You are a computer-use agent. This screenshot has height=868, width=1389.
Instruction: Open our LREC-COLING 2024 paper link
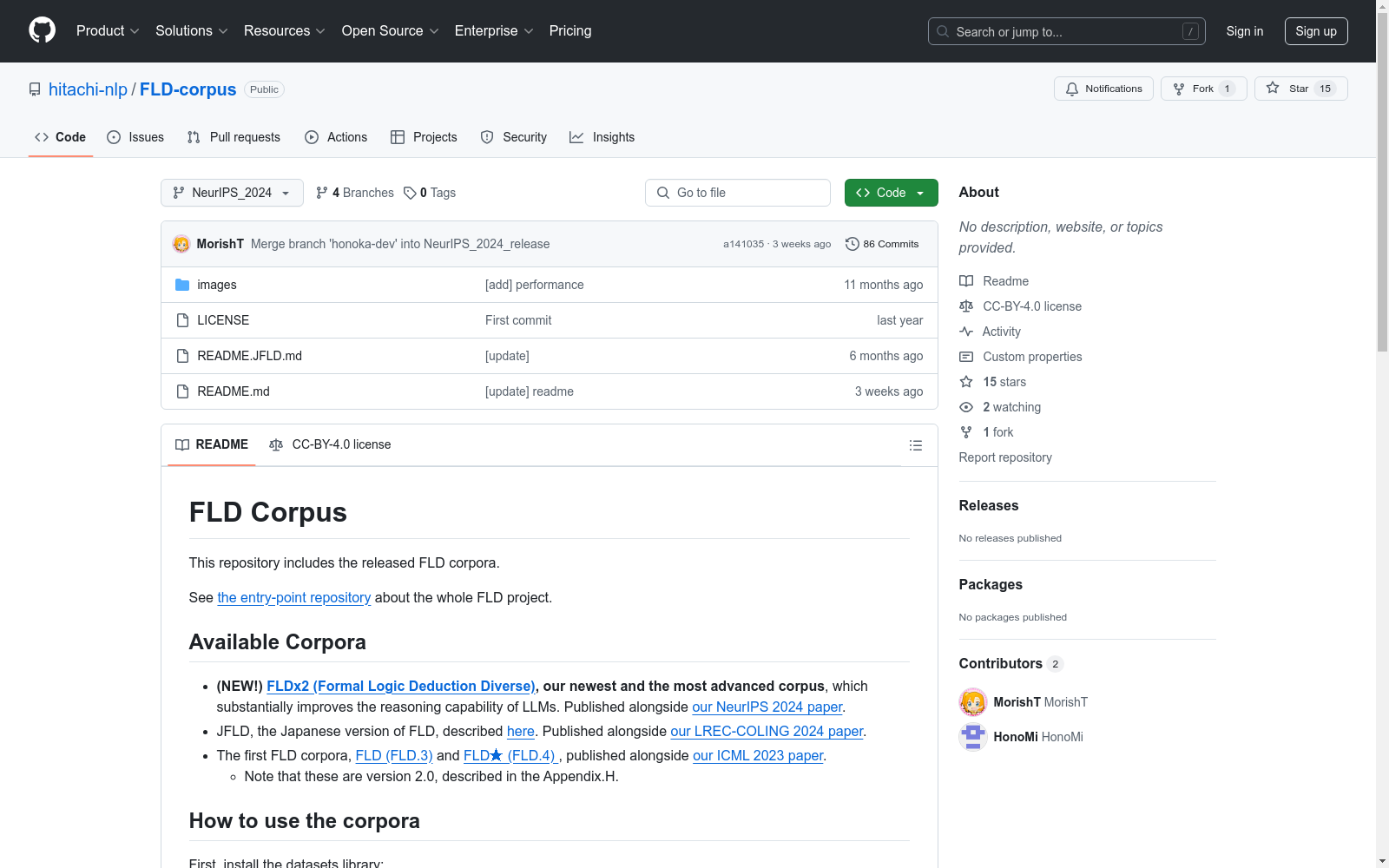(x=767, y=731)
